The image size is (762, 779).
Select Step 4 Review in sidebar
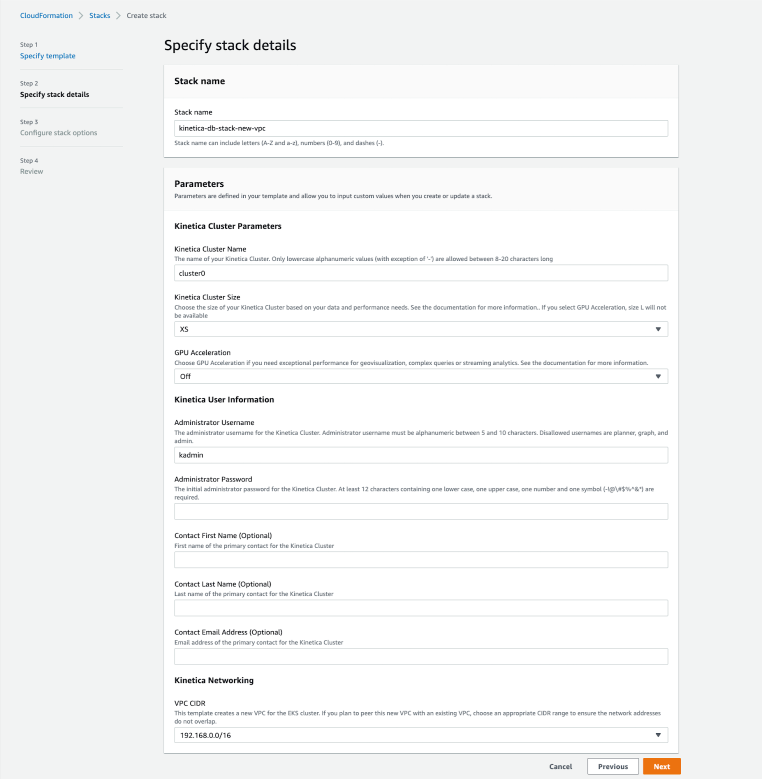click(31, 171)
